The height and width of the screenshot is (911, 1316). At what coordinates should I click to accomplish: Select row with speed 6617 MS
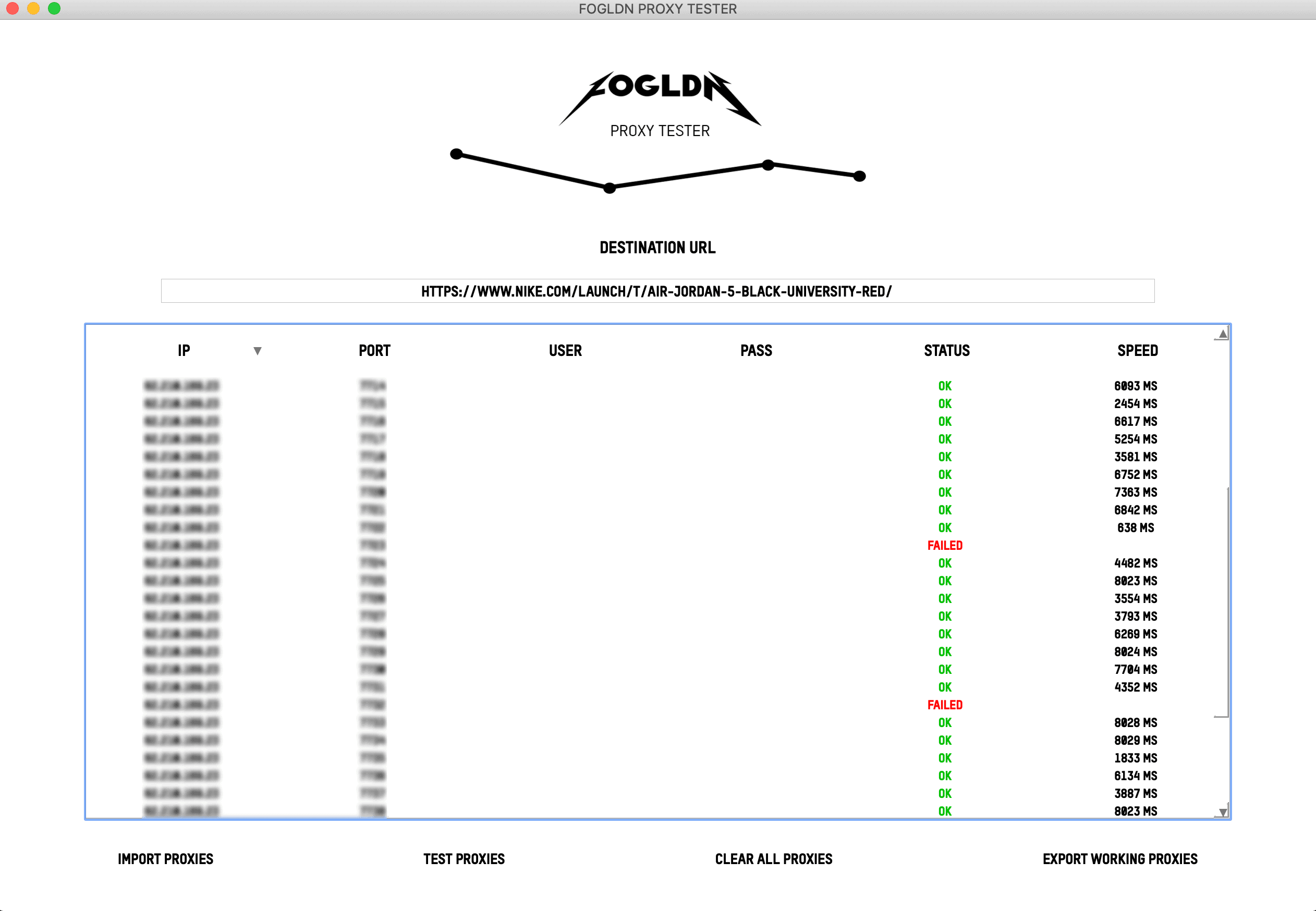(x=651, y=422)
